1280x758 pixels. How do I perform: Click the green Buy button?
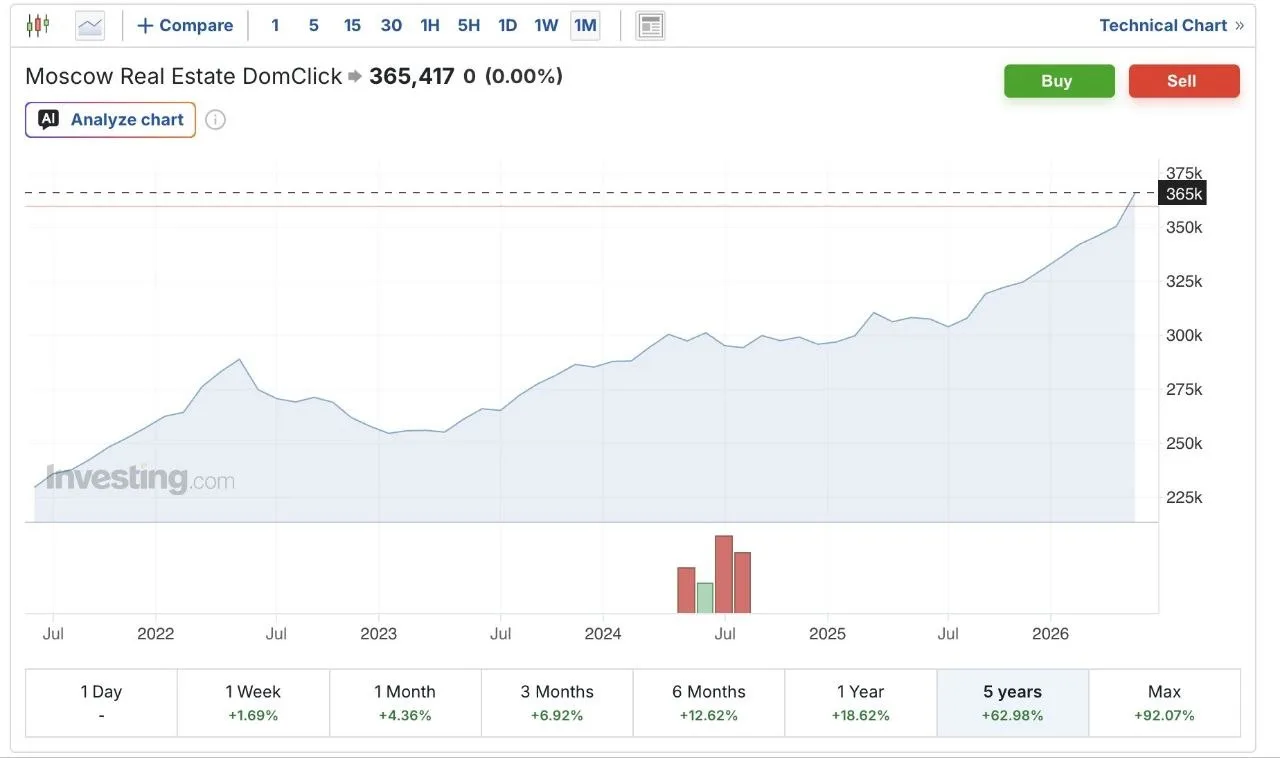click(1059, 81)
